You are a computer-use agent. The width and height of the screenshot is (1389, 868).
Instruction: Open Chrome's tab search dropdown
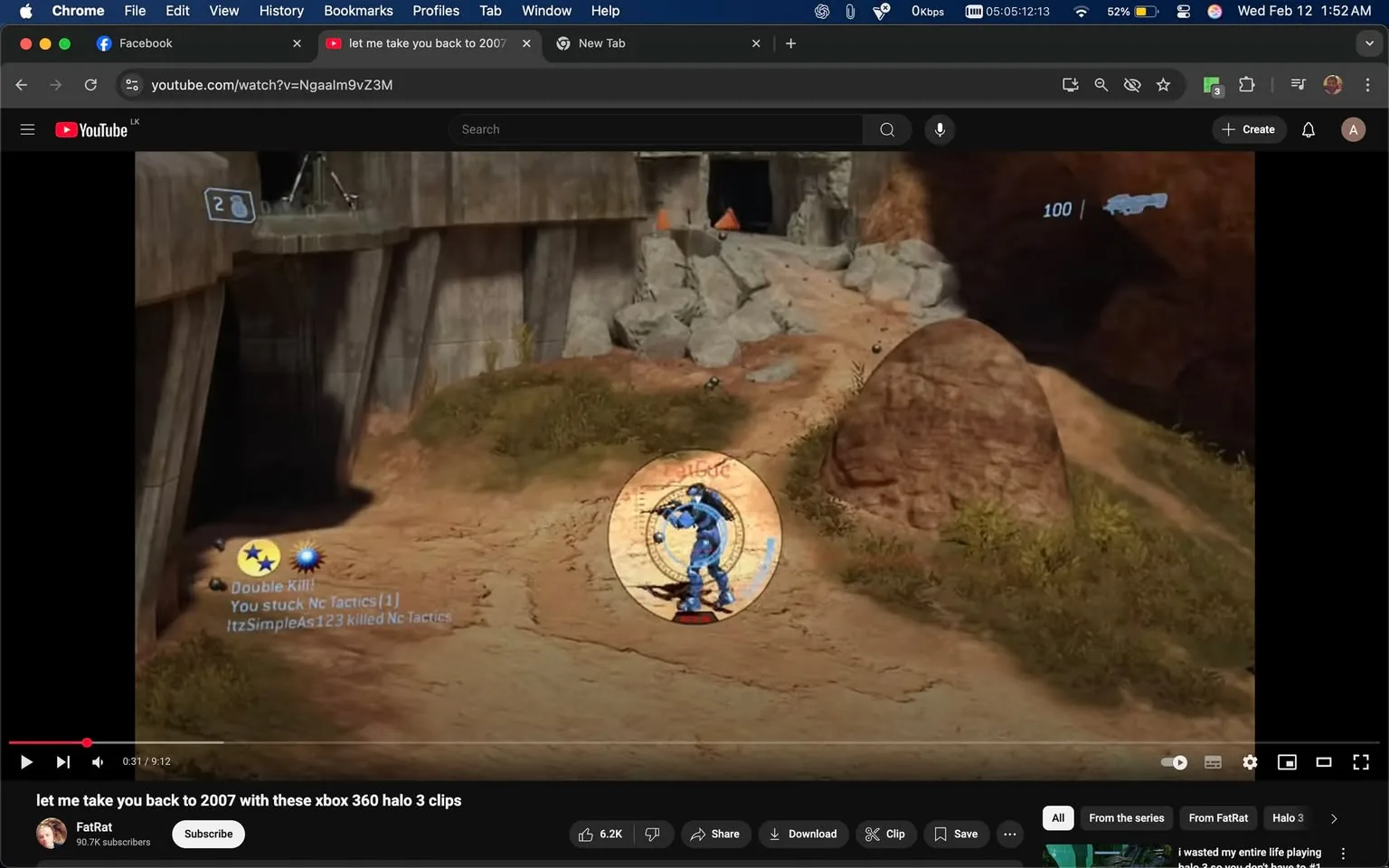pyautogui.click(x=1369, y=42)
